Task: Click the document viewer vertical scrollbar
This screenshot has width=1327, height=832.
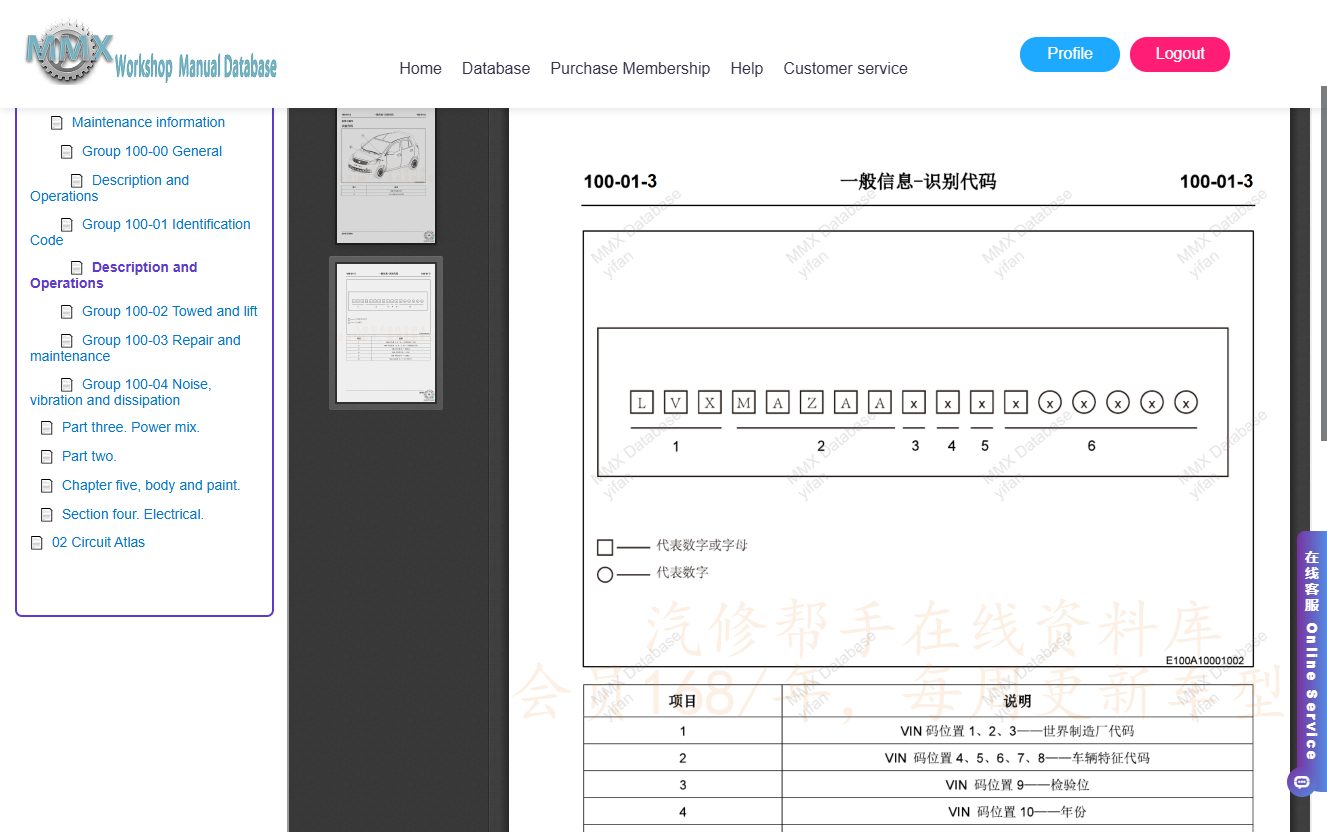Action: click(x=1323, y=263)
